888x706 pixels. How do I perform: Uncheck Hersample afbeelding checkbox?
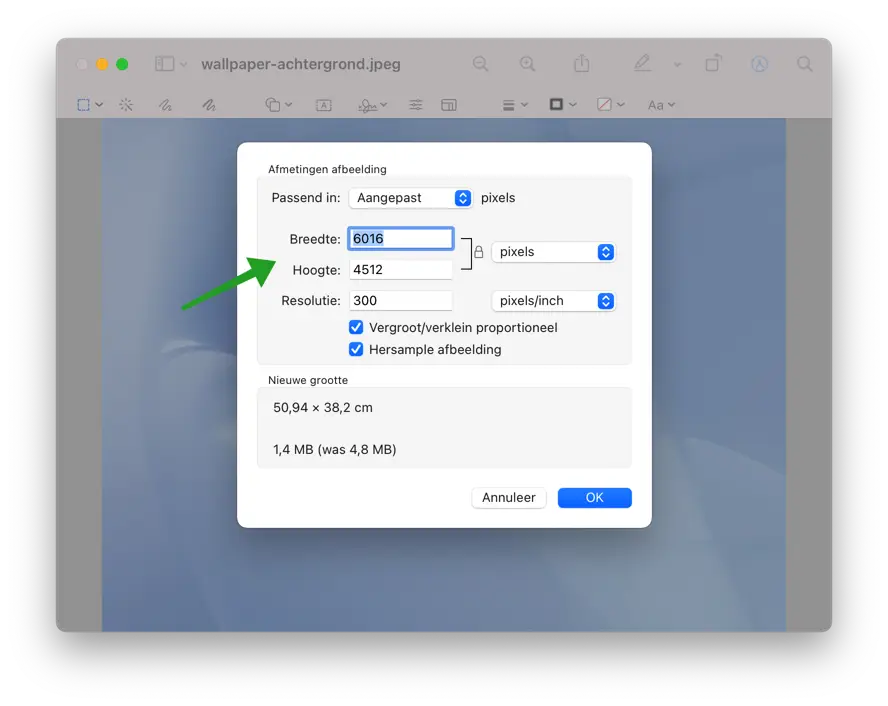(356, 349)
